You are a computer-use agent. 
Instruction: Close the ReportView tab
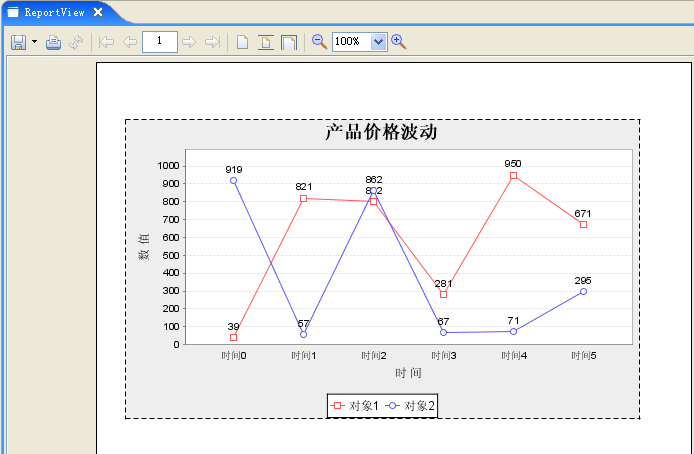[x=98, y=12]
